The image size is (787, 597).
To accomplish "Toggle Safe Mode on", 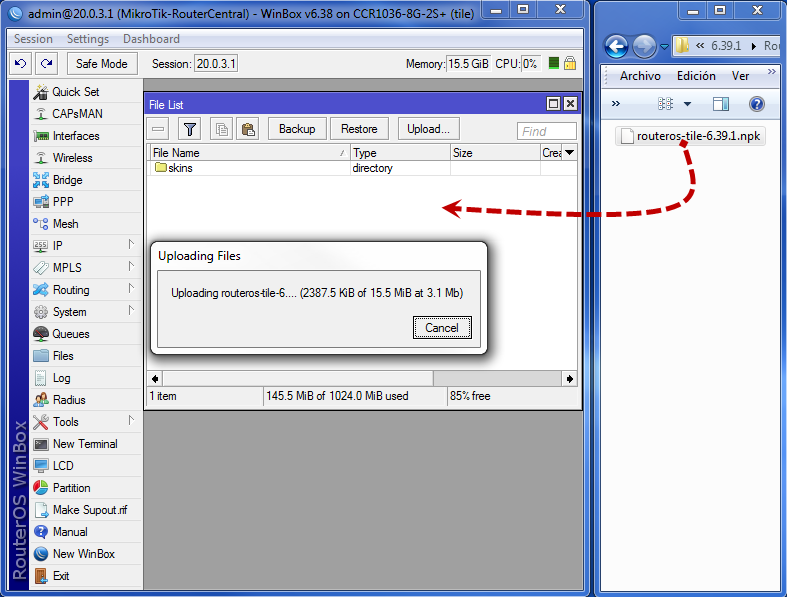I will coord(102,64).
